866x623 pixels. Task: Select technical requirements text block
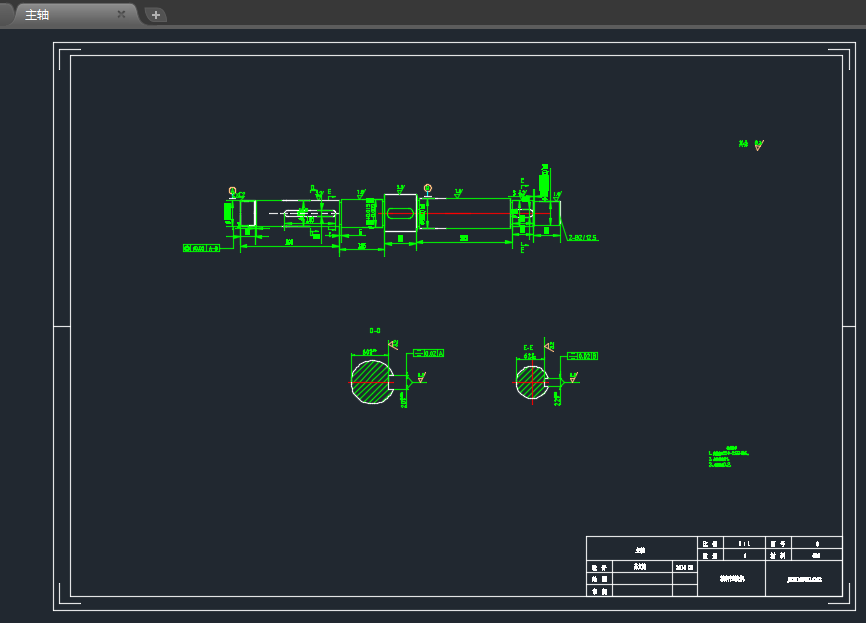pos(728,457)
